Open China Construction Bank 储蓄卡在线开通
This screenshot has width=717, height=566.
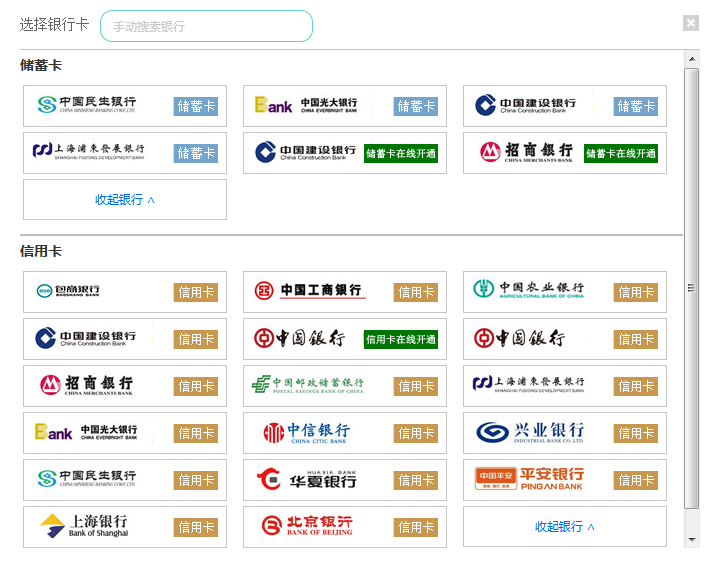click(x=345, y=153)
